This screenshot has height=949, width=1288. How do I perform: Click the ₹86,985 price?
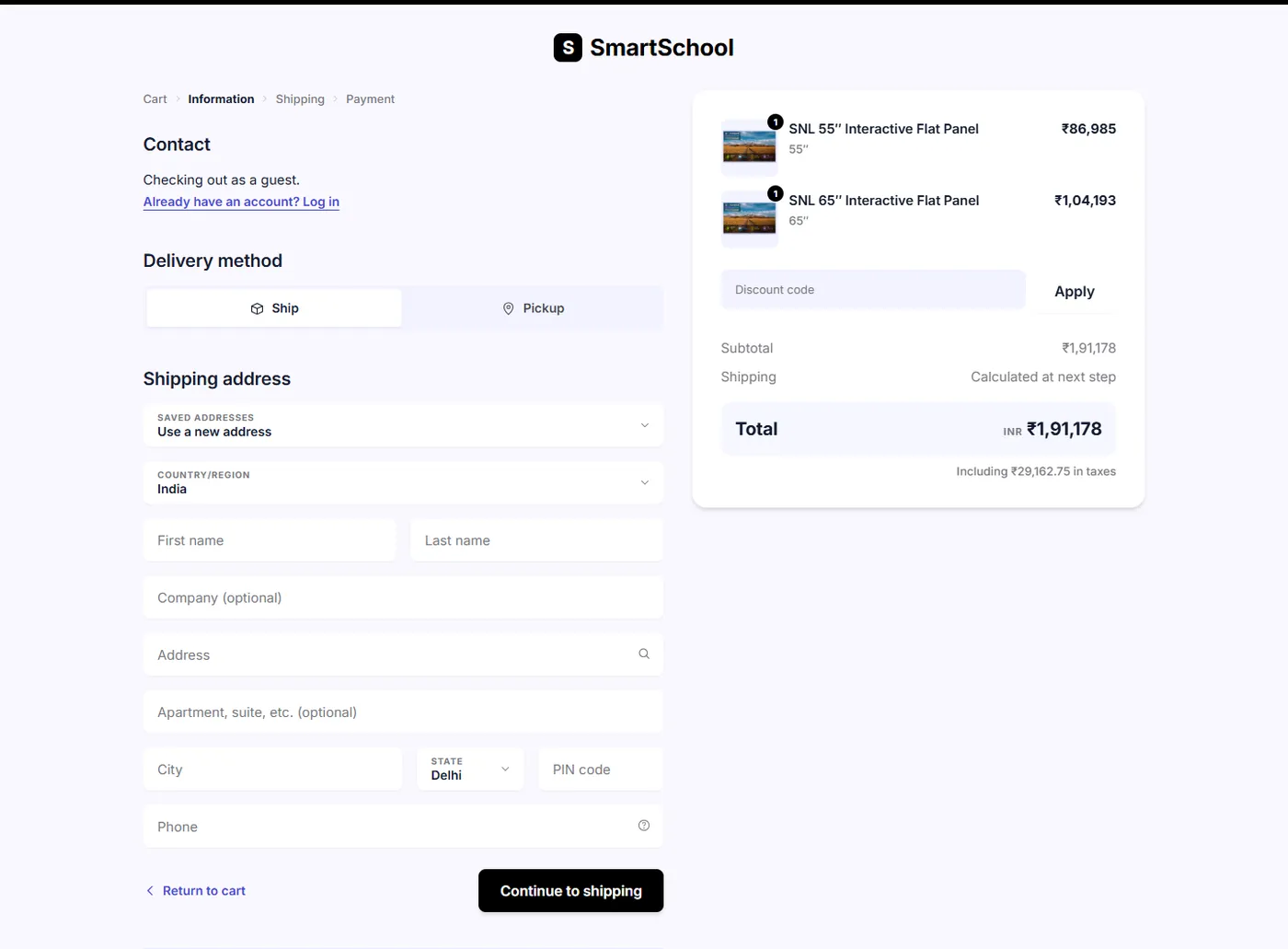1088,129
